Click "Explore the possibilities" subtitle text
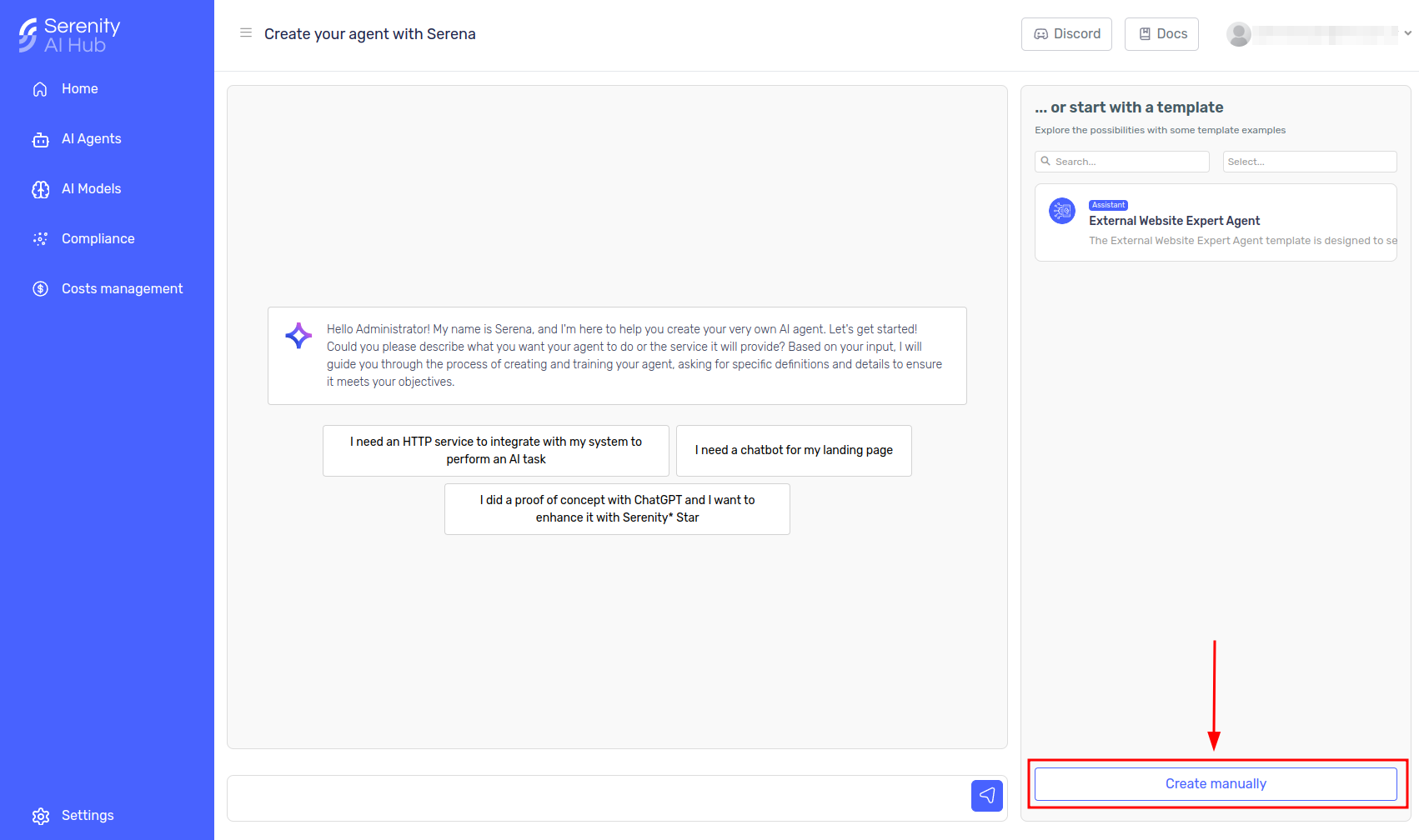1419x840 pixels. point(1160,130)
